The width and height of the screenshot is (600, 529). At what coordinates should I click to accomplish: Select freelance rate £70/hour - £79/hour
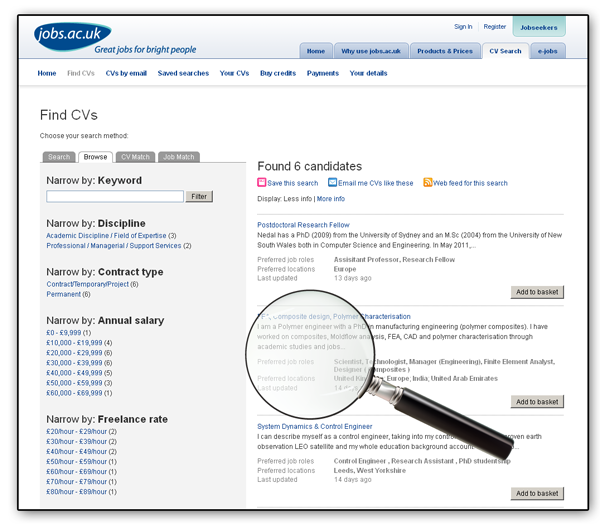[77, 482]
